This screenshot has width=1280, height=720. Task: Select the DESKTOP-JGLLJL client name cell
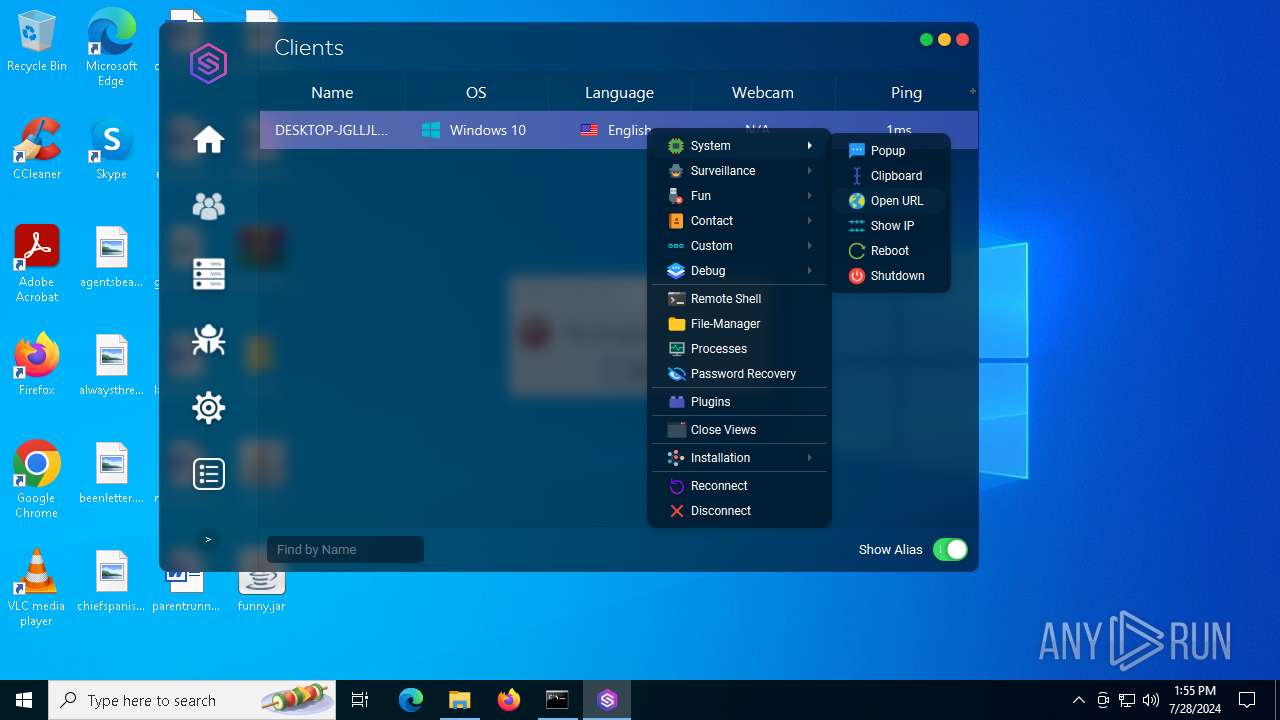[332, 130]
